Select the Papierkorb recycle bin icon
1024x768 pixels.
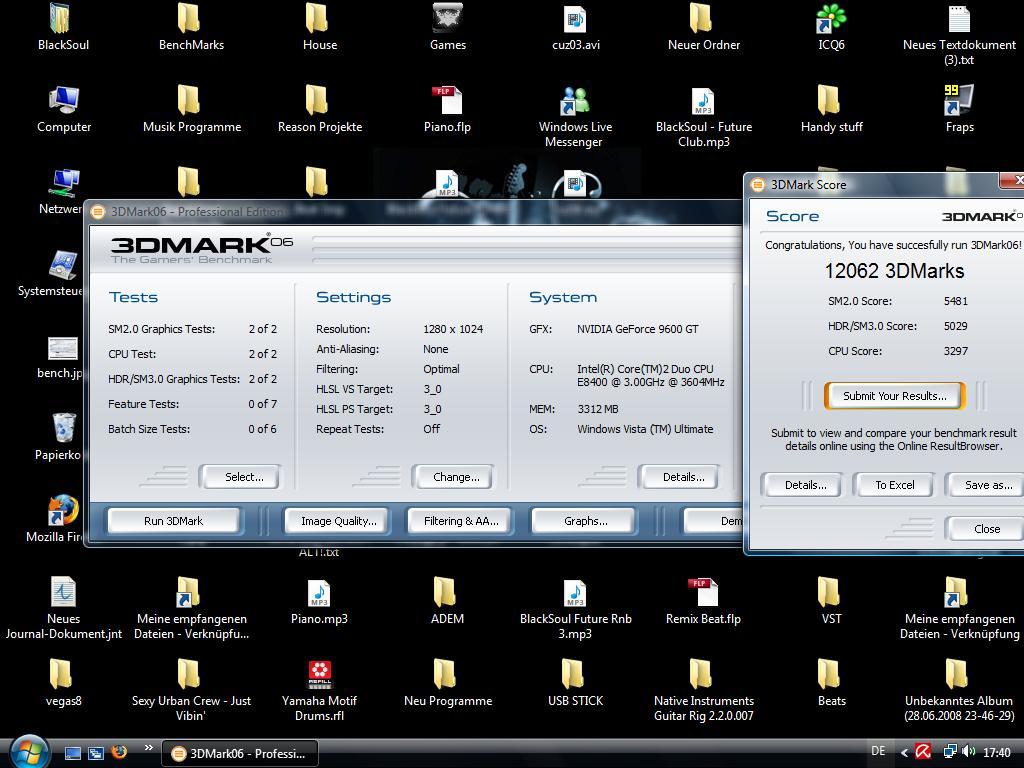[x=60, y=436]
